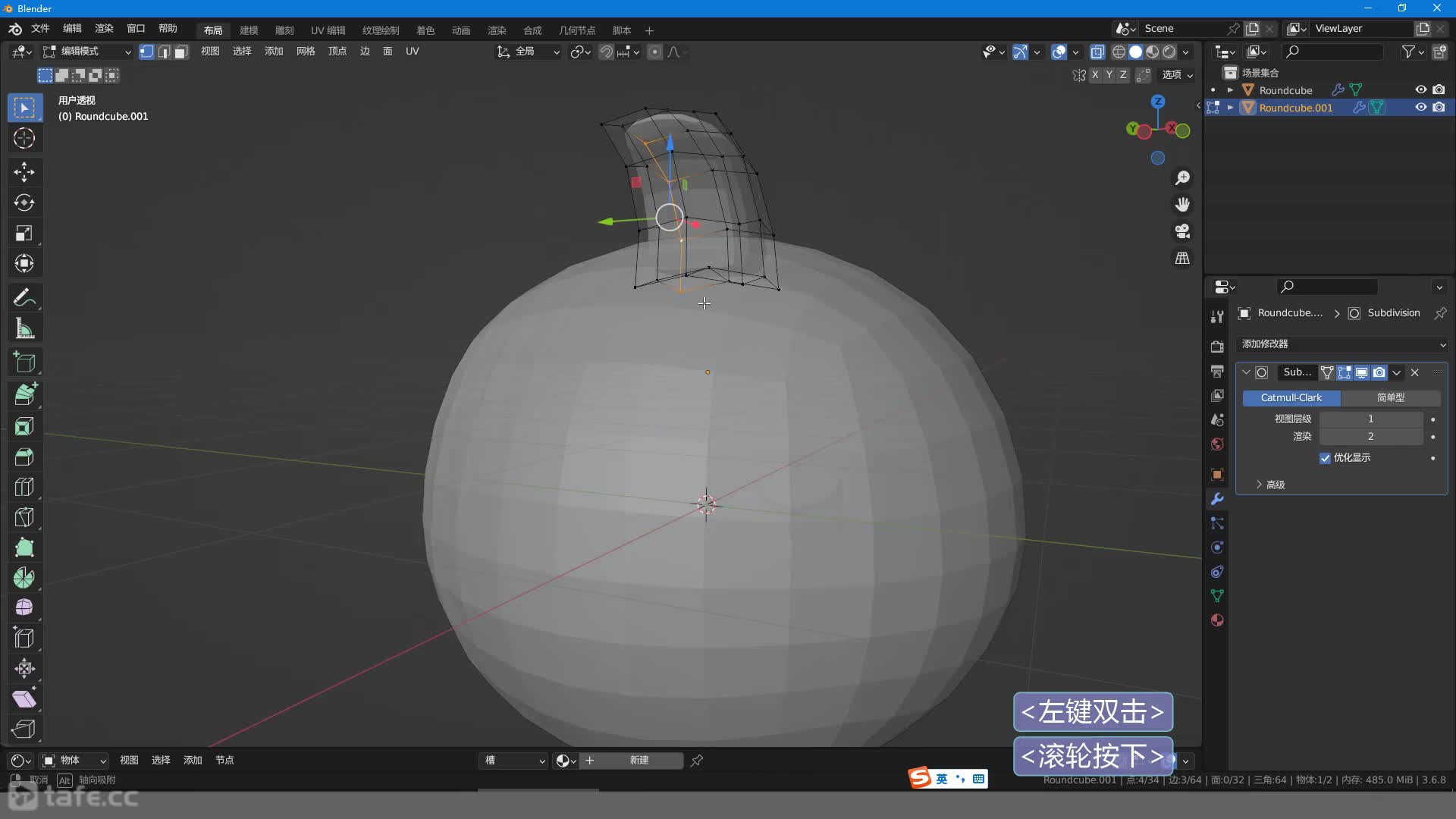Select the Box Select tool
The height and width of the screenshot is (819, 1456).
tap(24, 108)
